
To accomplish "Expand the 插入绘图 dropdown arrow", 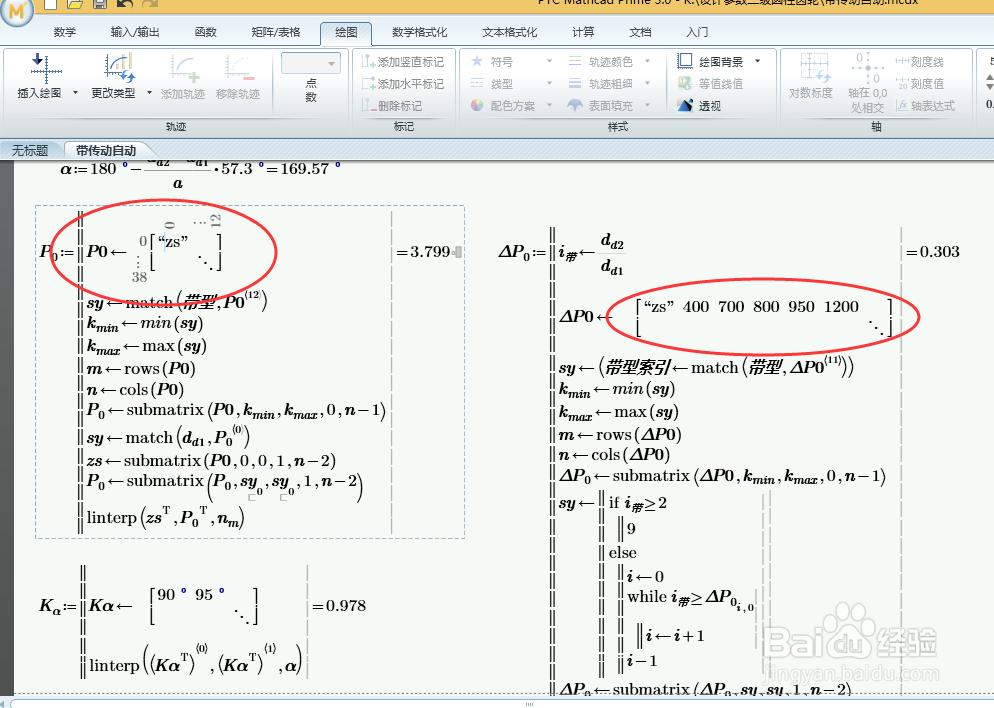I will click(75, 93).
